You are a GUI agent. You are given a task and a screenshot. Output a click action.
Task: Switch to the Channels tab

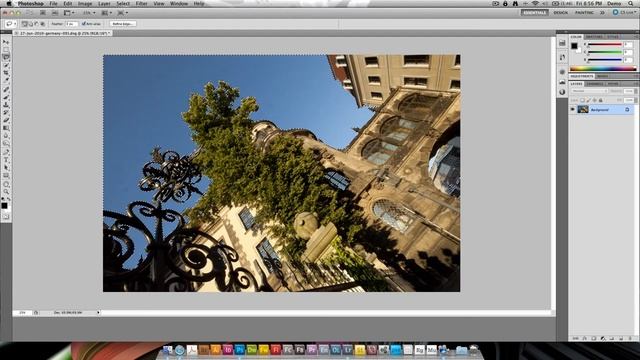coord(595,84)
